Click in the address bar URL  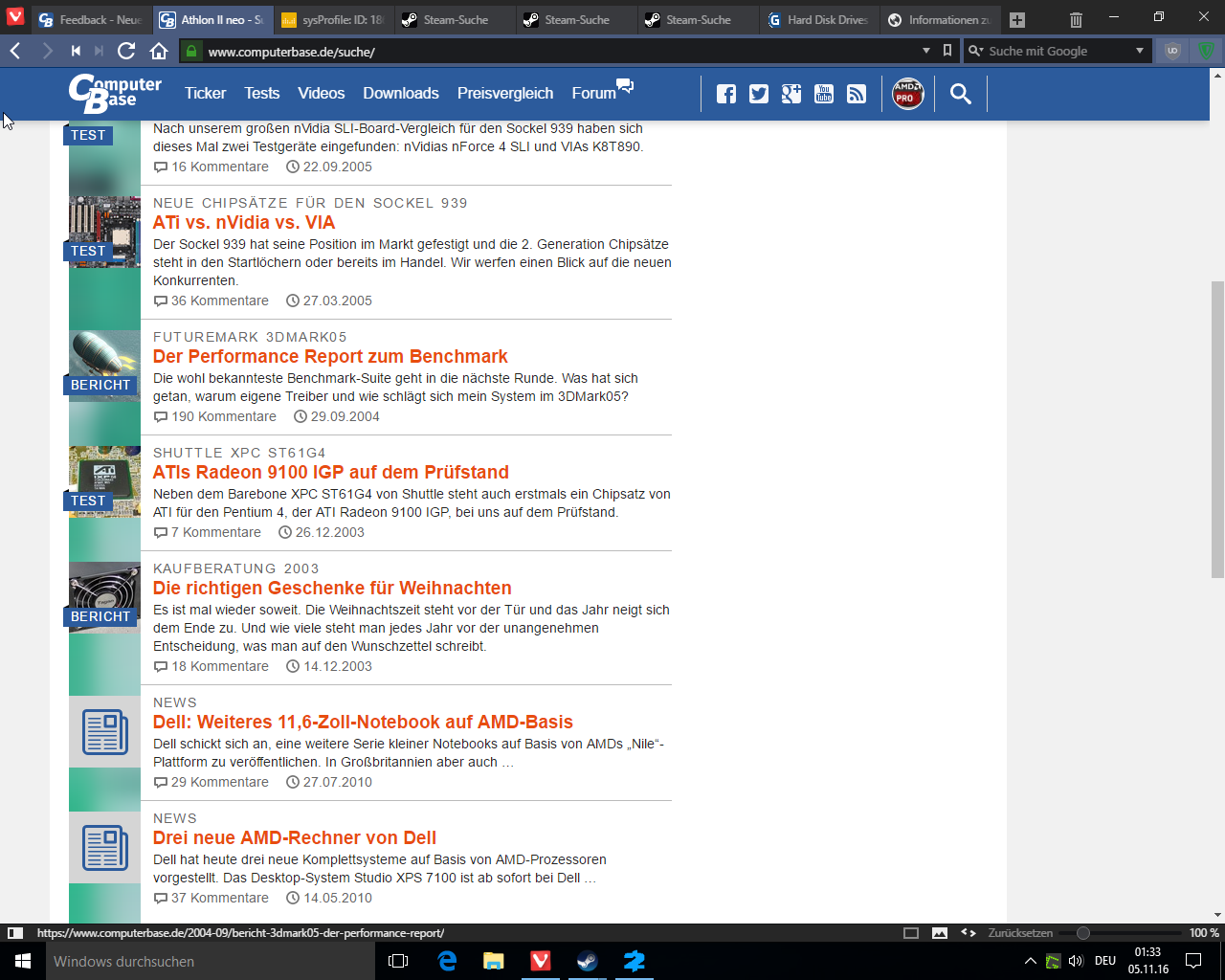coord(292,52)
